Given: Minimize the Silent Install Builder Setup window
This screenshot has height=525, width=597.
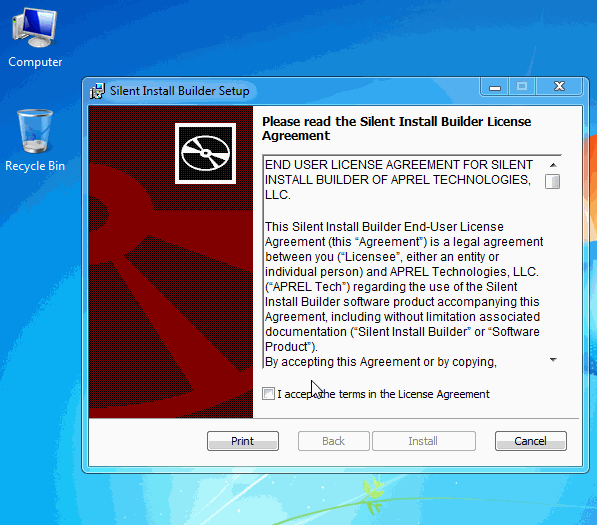Looking at the screenshot, I should [495, 87].
